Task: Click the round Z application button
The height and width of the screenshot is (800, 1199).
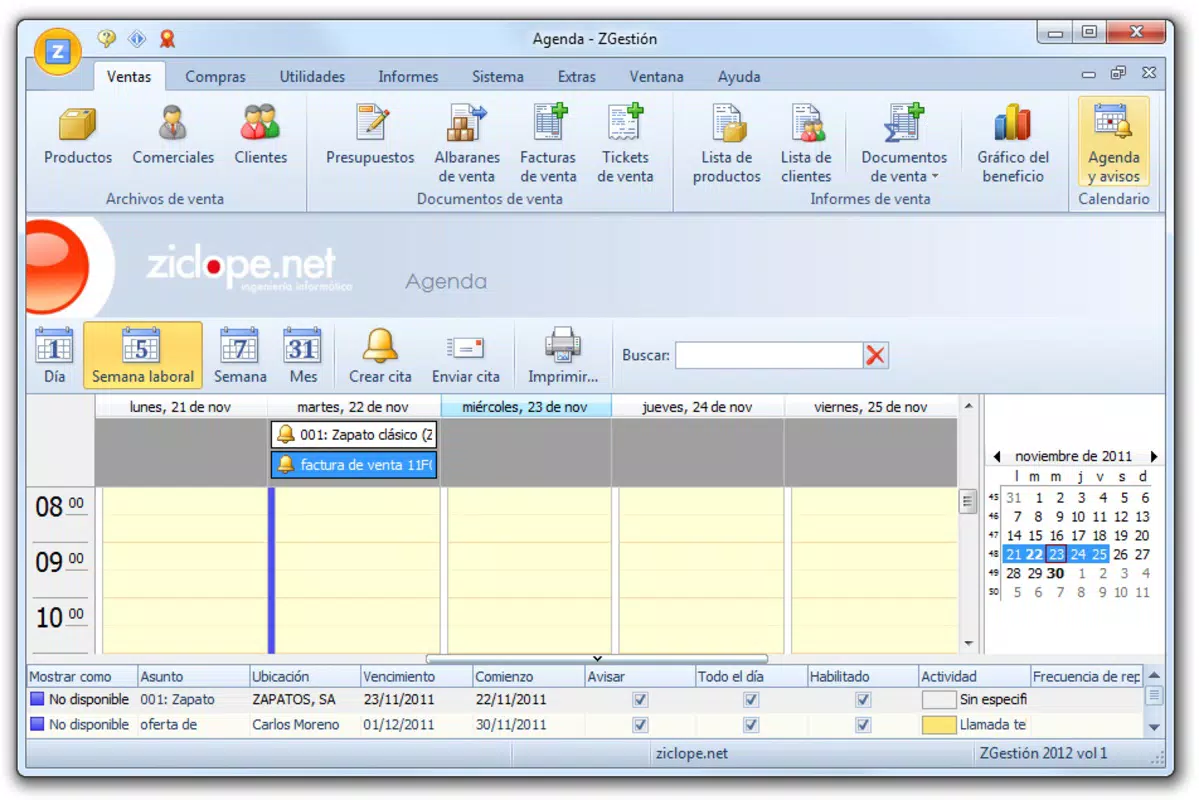Action: (57, 52)
